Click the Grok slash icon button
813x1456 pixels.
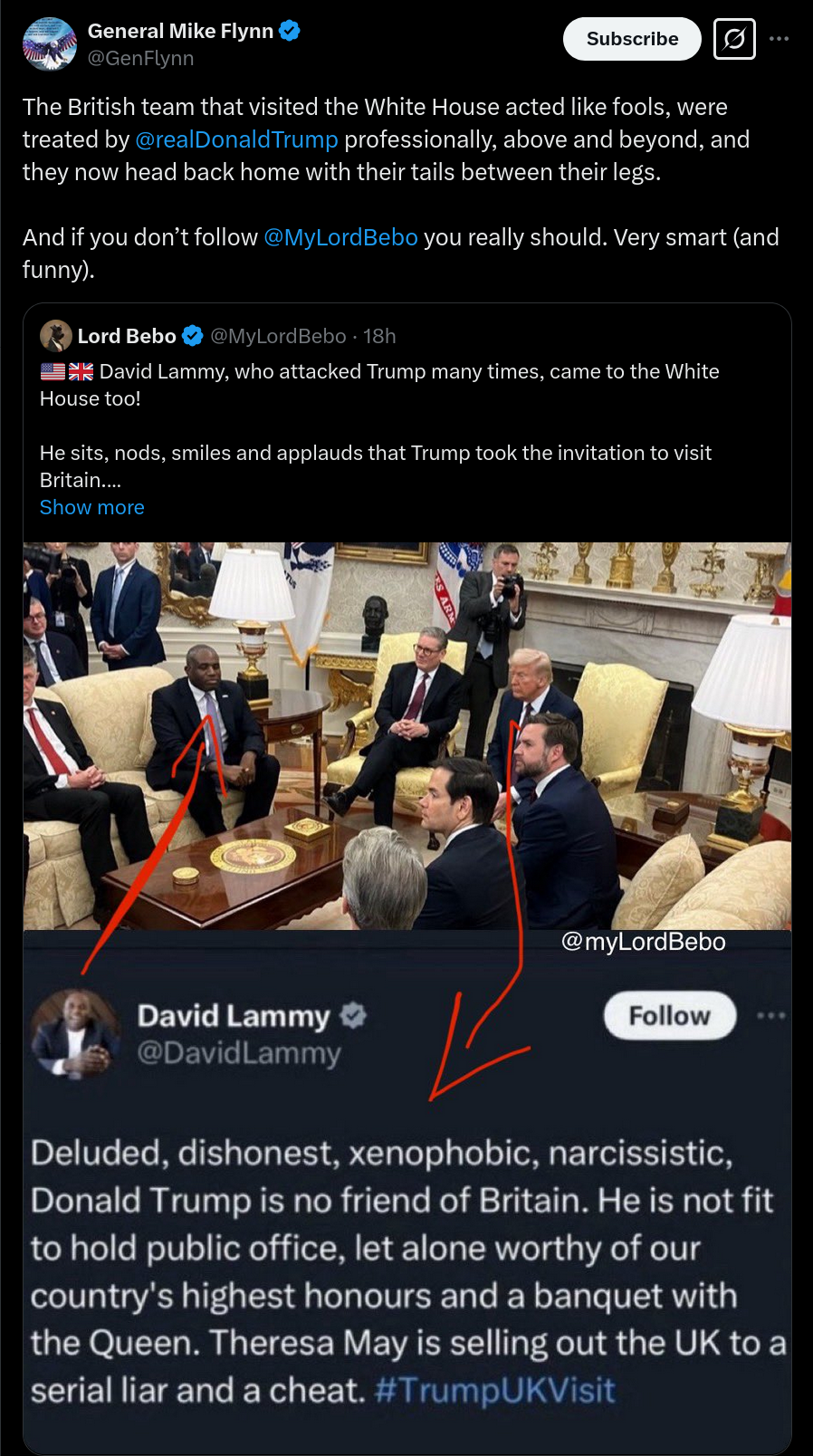click(734, 39)
